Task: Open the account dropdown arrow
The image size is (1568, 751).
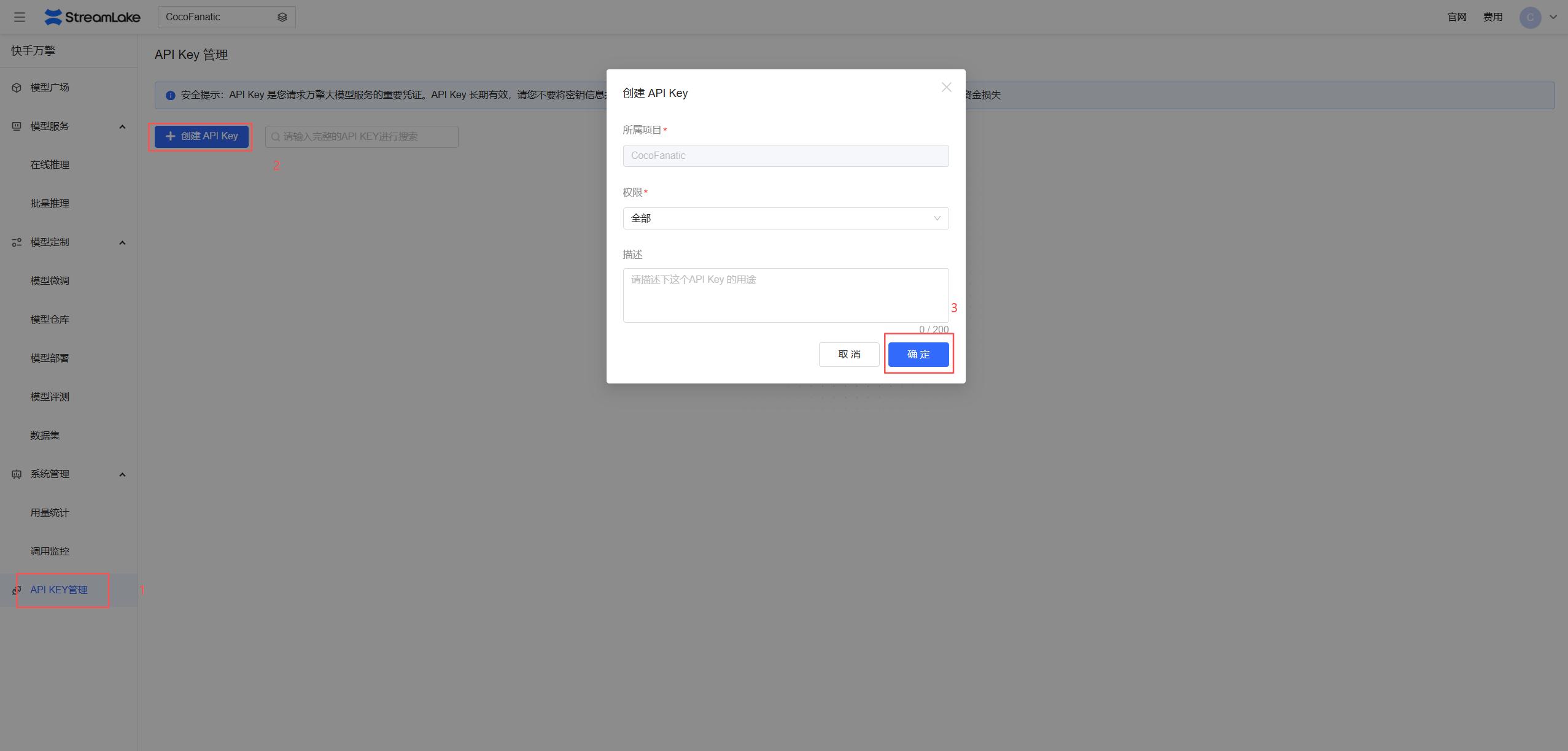Action: [1553, 17]
